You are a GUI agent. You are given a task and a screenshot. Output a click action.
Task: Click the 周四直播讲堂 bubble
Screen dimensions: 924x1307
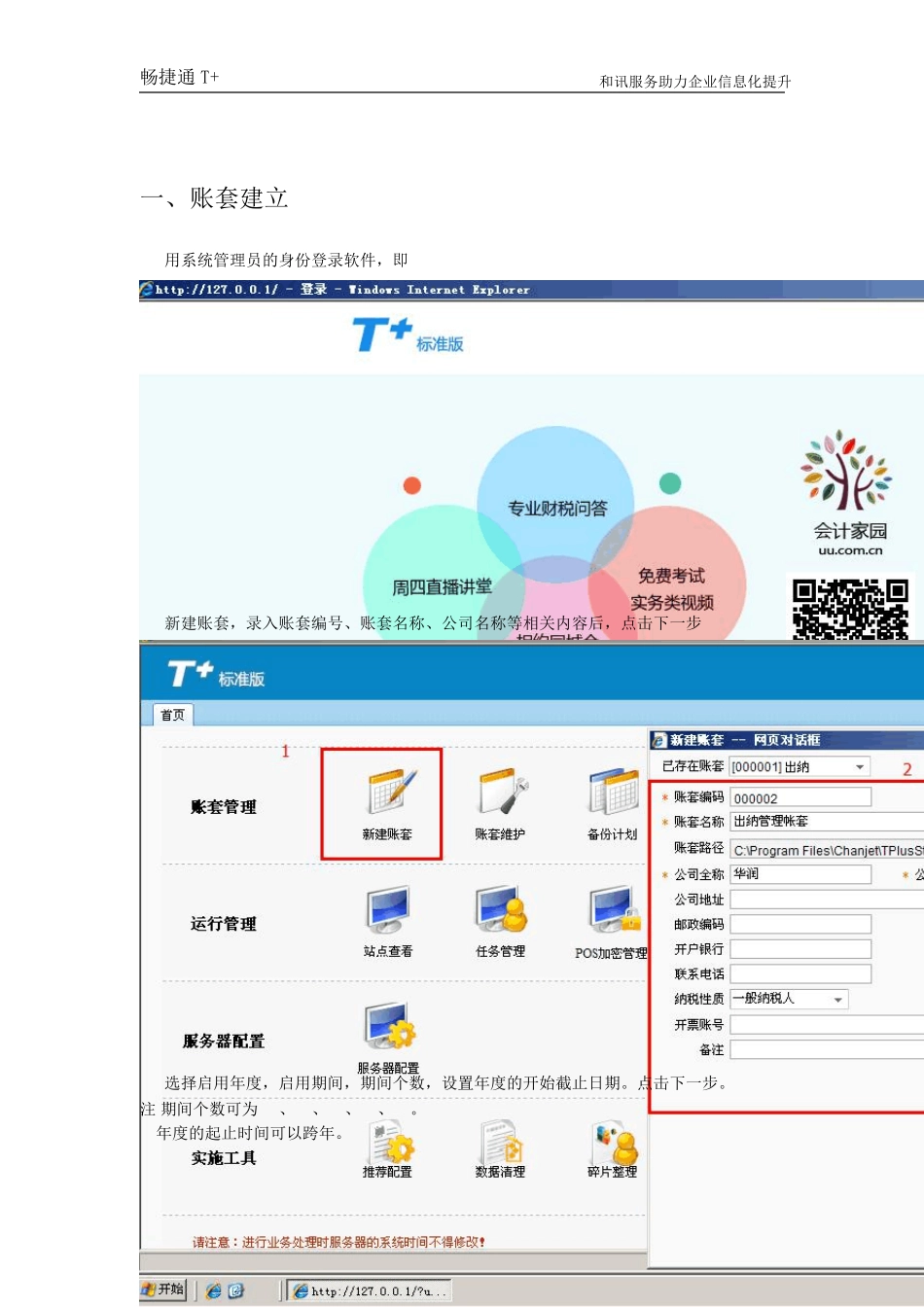point(442,586)
